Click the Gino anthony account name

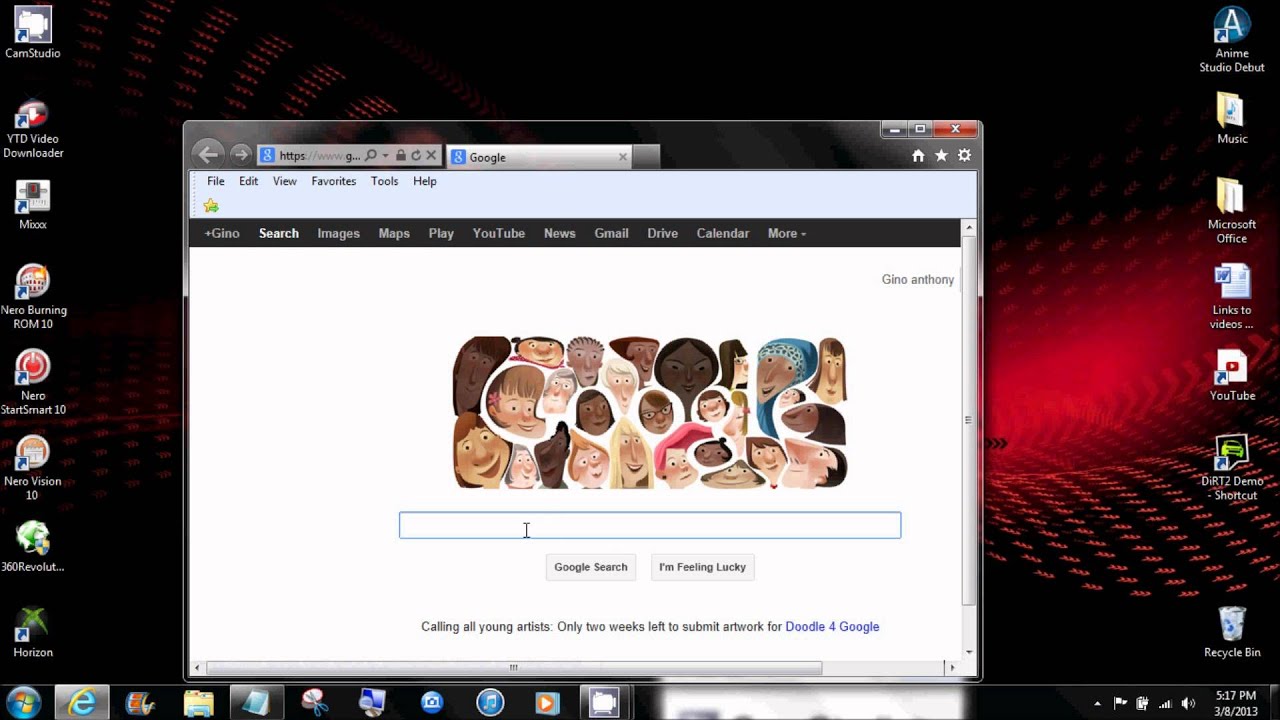pyautogui.click(x=918, y=279)
